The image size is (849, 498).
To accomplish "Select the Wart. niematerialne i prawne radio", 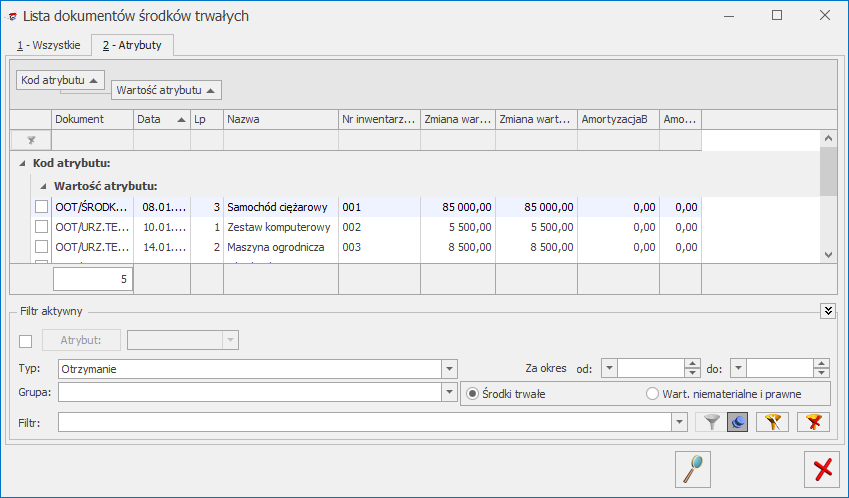I will click(653, 394).
